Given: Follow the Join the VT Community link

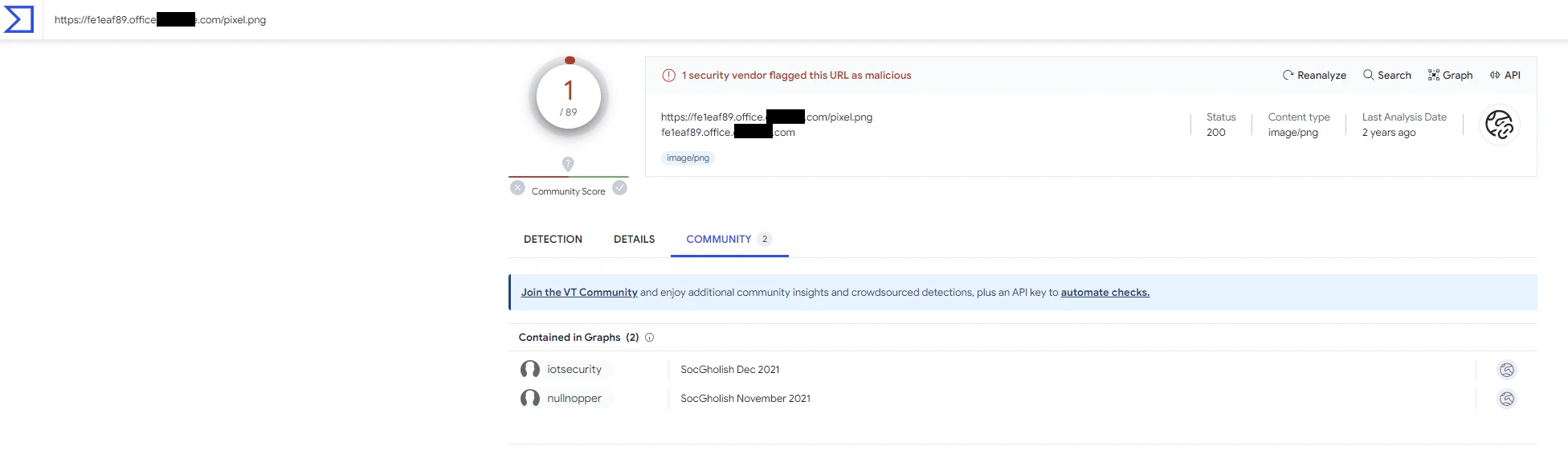Looking at the screenshot, I should click(579, 293).
